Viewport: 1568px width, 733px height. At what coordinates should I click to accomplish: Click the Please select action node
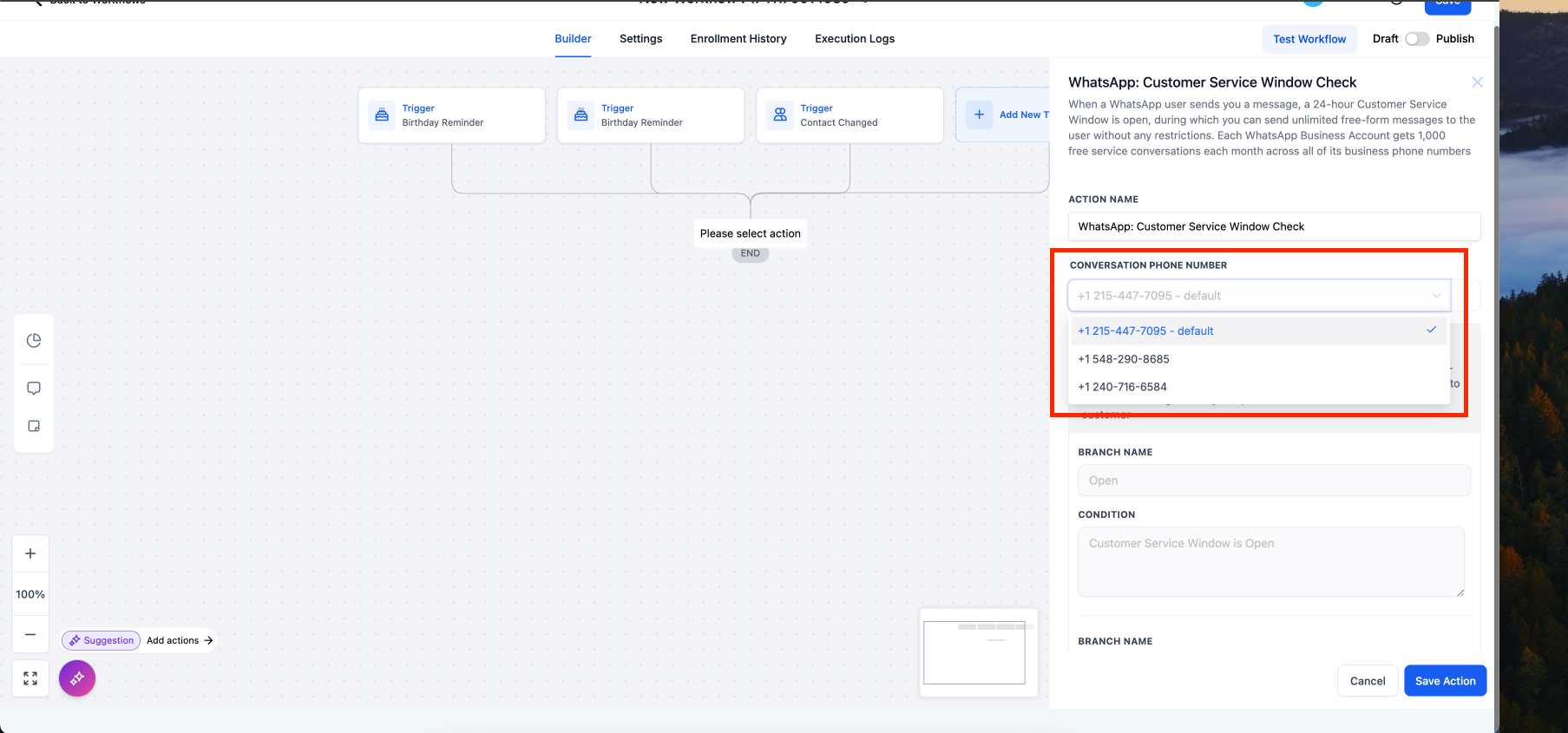pos(751,233)
